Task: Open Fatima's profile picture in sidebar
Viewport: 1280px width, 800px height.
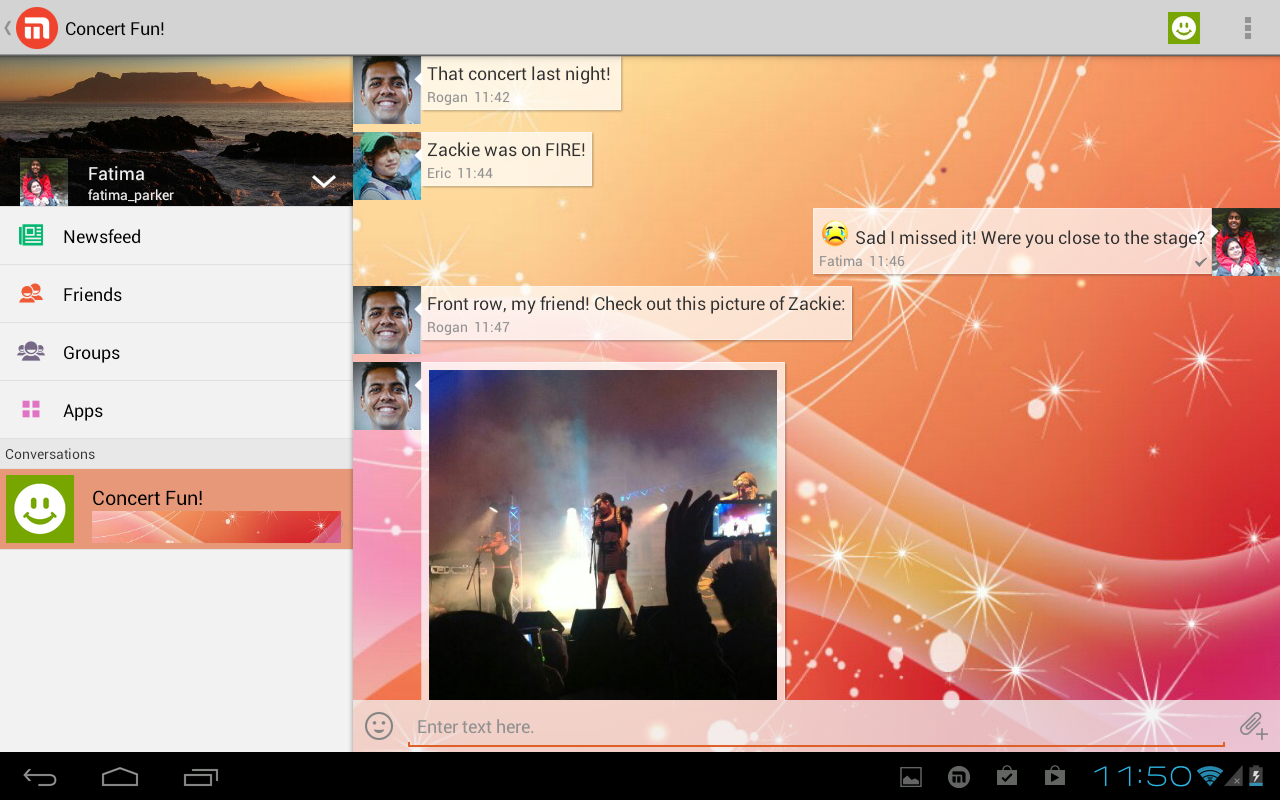Action: 44,182
